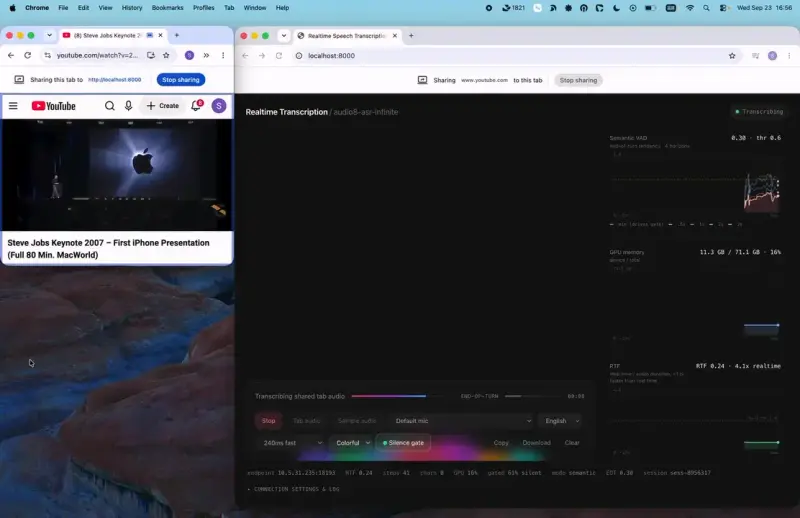Viewport: 800px width, 518px height.
Task: Close the Steve Jobs Keynote tab
Action: tap(160, 35)
